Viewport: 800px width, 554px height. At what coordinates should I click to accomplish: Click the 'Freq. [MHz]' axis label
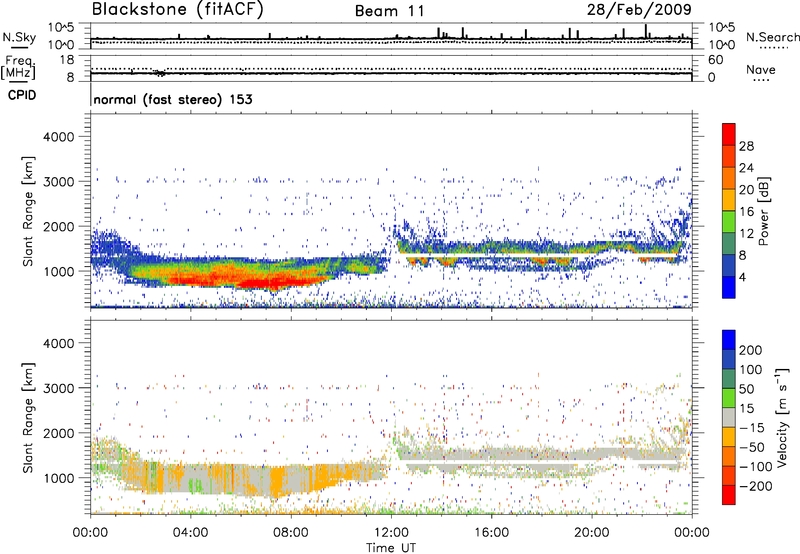tap(18, 67)
